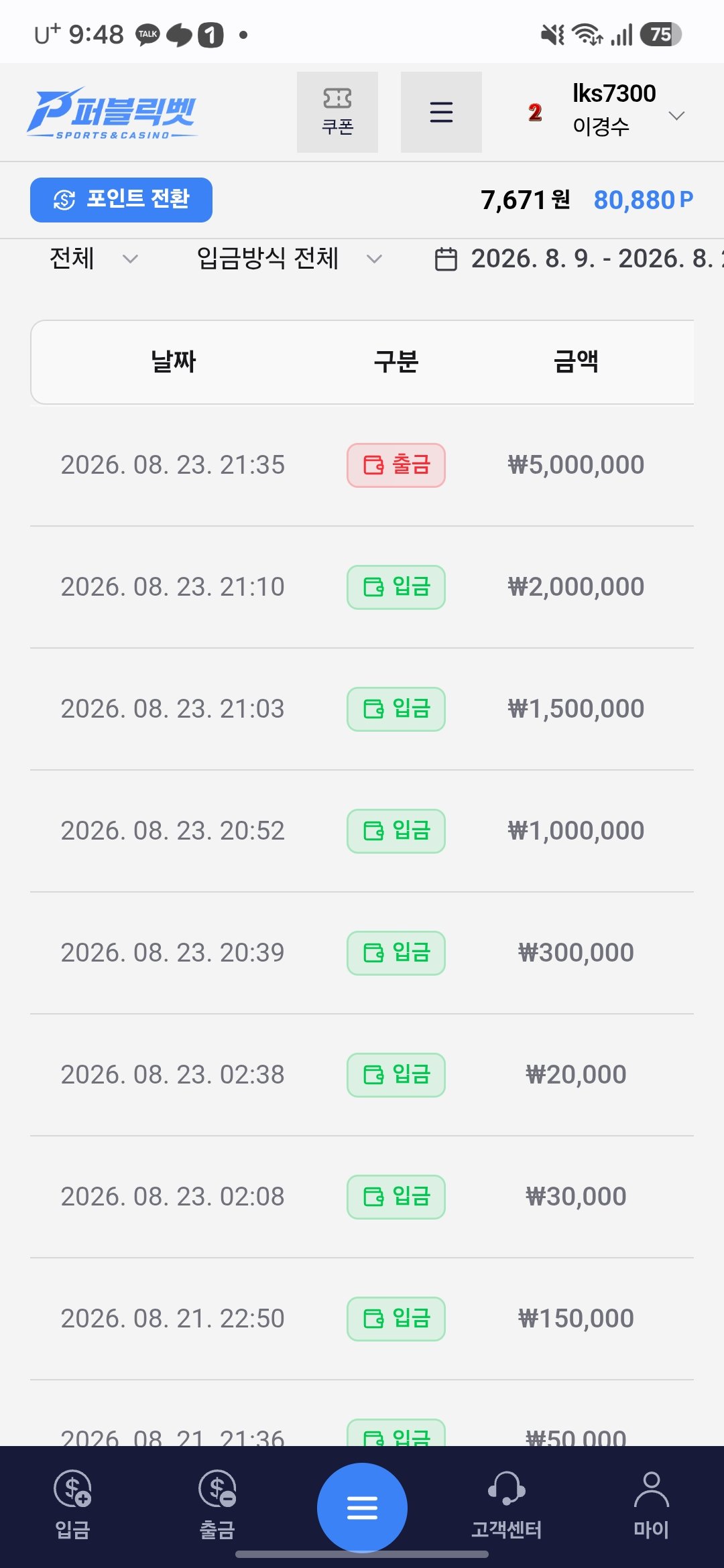Open the 입금방식 전체 dropdown
The width and height of the screenshot is (724, 1568).
pos(290,259)
